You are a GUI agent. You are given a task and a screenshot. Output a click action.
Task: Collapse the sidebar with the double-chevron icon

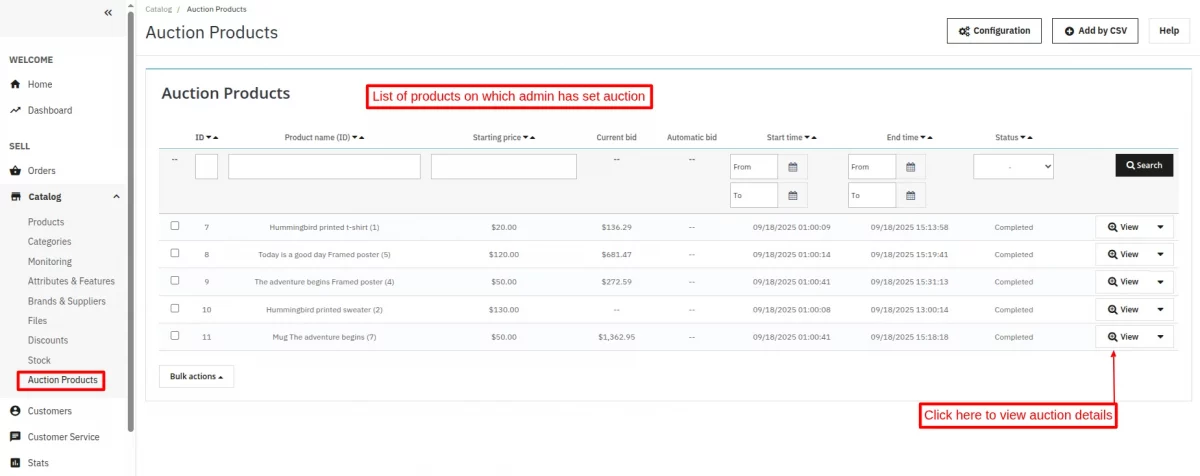coord(108,12)
